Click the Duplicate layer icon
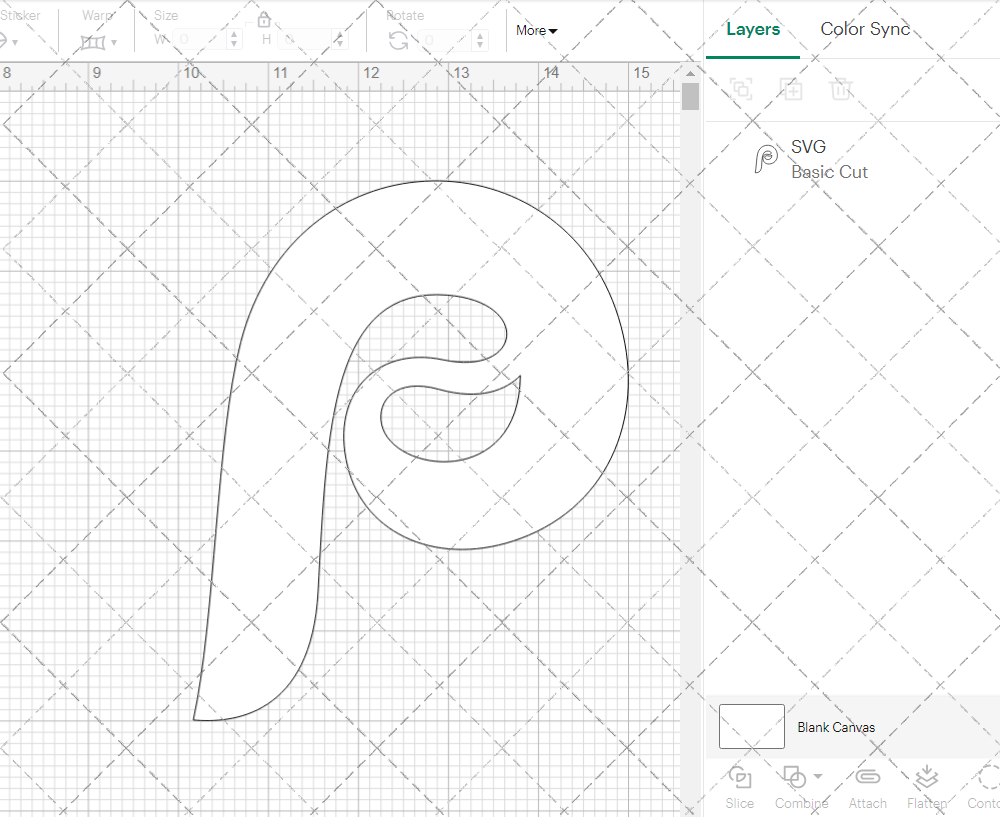Image resolution: width=1000 pixels, height=817 pixels. pos(791,89)
